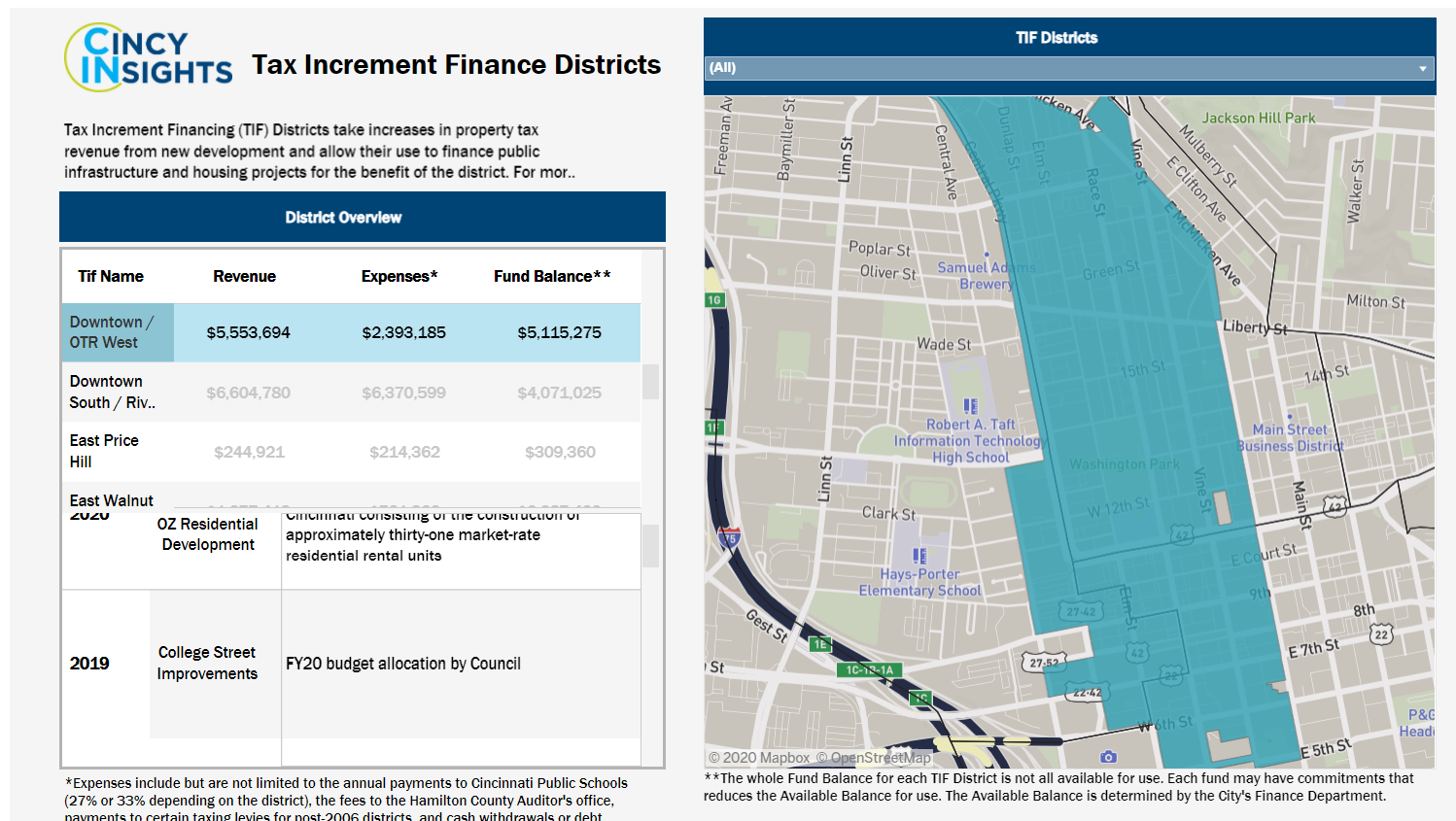Click the 27-42 route shield on map

pyautogui.click(x=1081, y=611)
